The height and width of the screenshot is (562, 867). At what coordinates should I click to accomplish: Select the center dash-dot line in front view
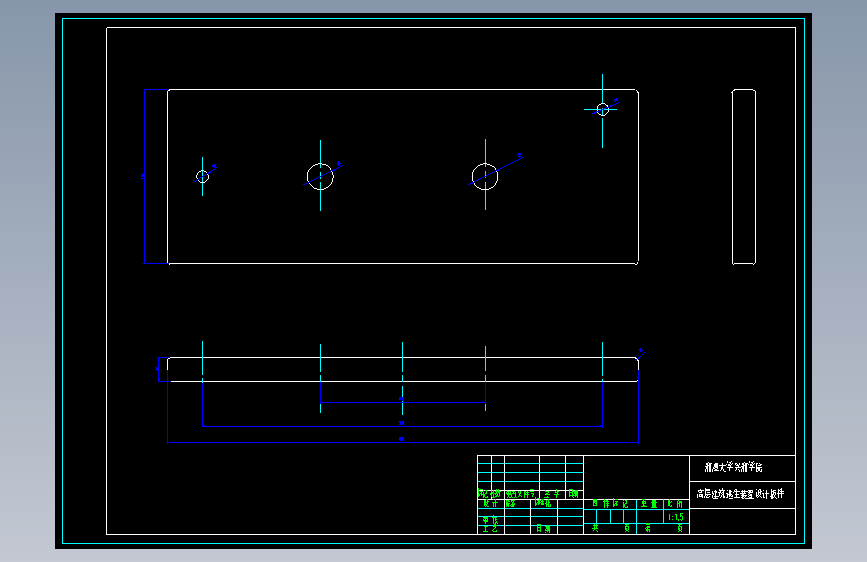[x=403, y=378]
